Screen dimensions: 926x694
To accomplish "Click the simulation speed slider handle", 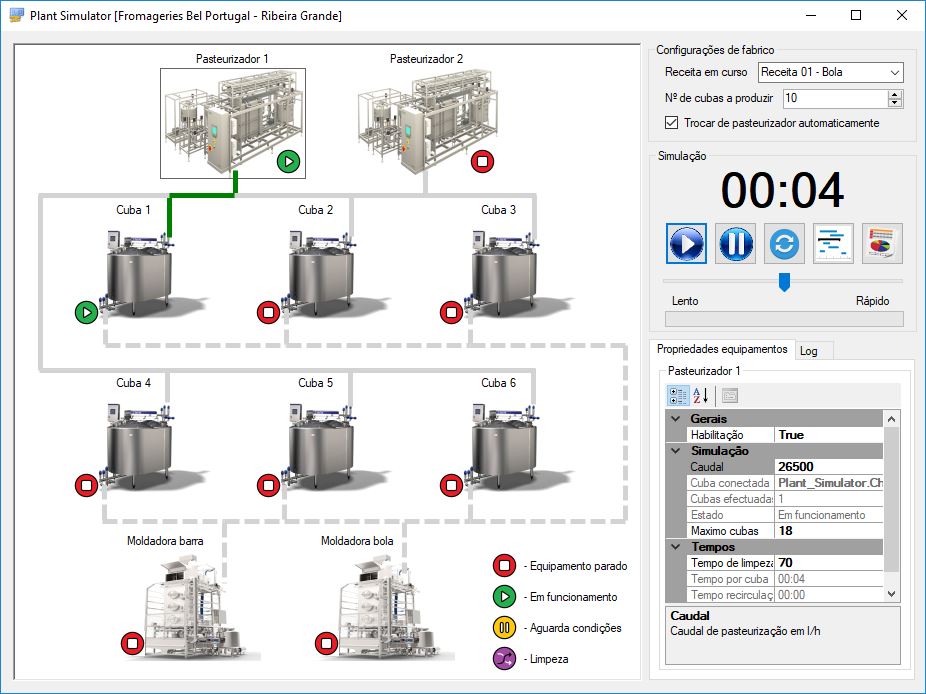I will (x=784, y=281).
